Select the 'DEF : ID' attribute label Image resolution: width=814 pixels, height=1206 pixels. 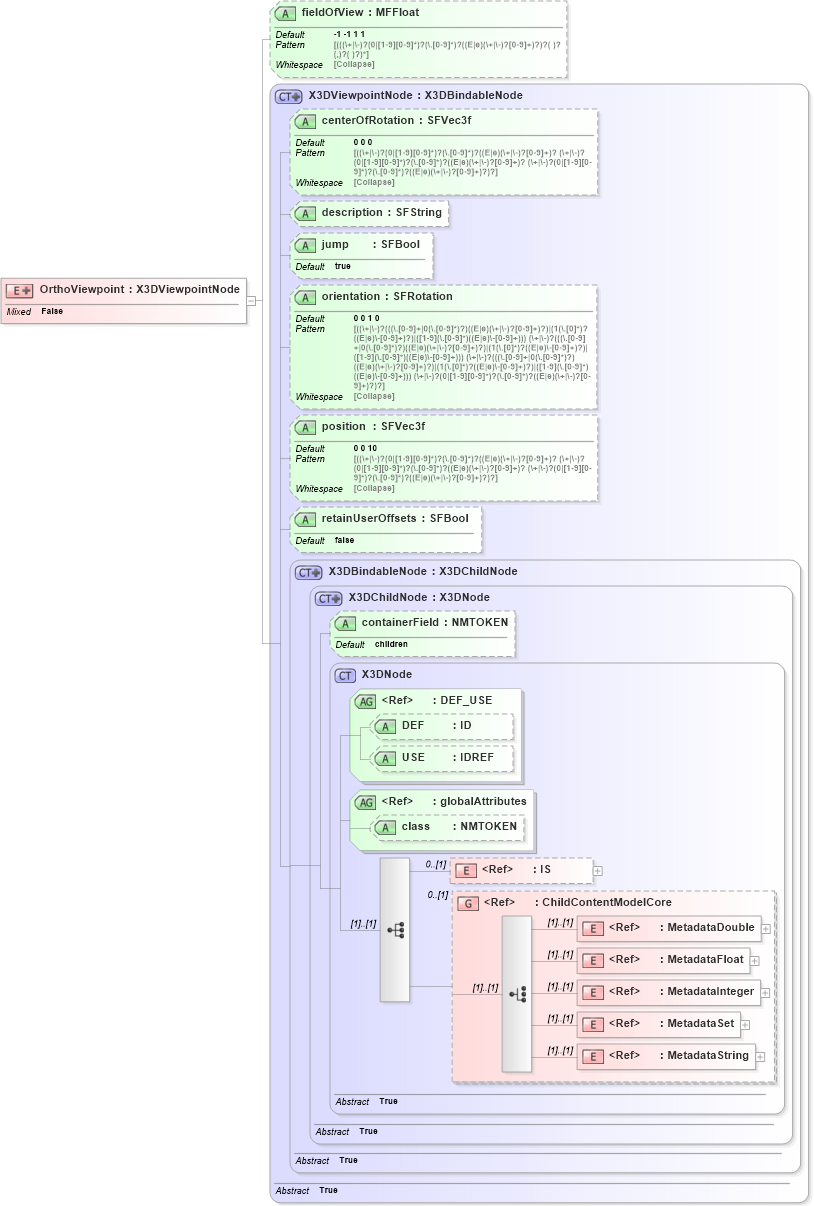coord(437,727)
